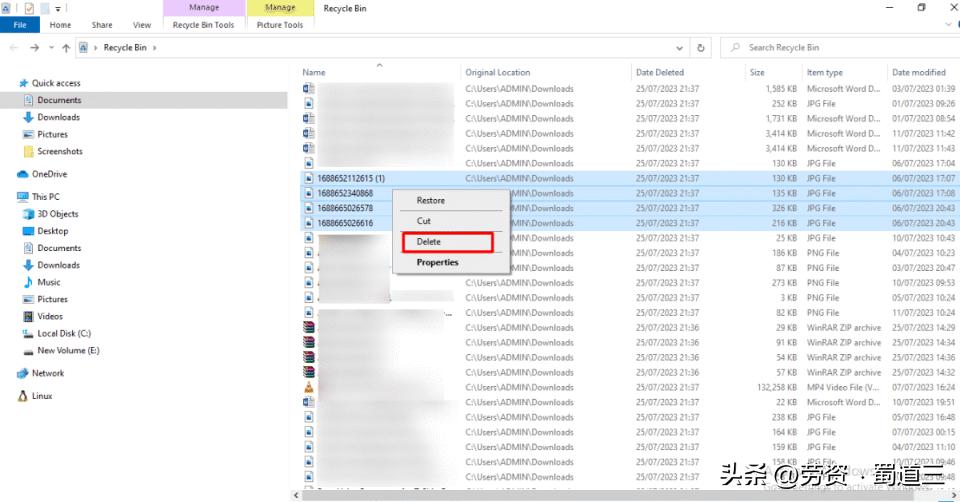This screenshot has width=960, height=502.
Task: Choose Cut from the context menu
Action: (x=424, y=221)
